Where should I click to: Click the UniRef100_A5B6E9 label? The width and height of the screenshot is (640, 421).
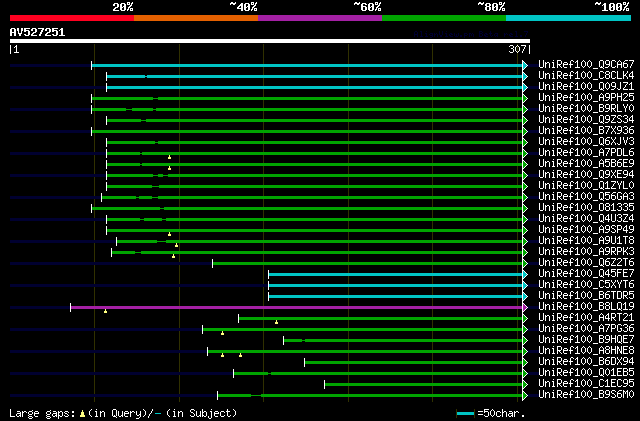click(586, 164)
